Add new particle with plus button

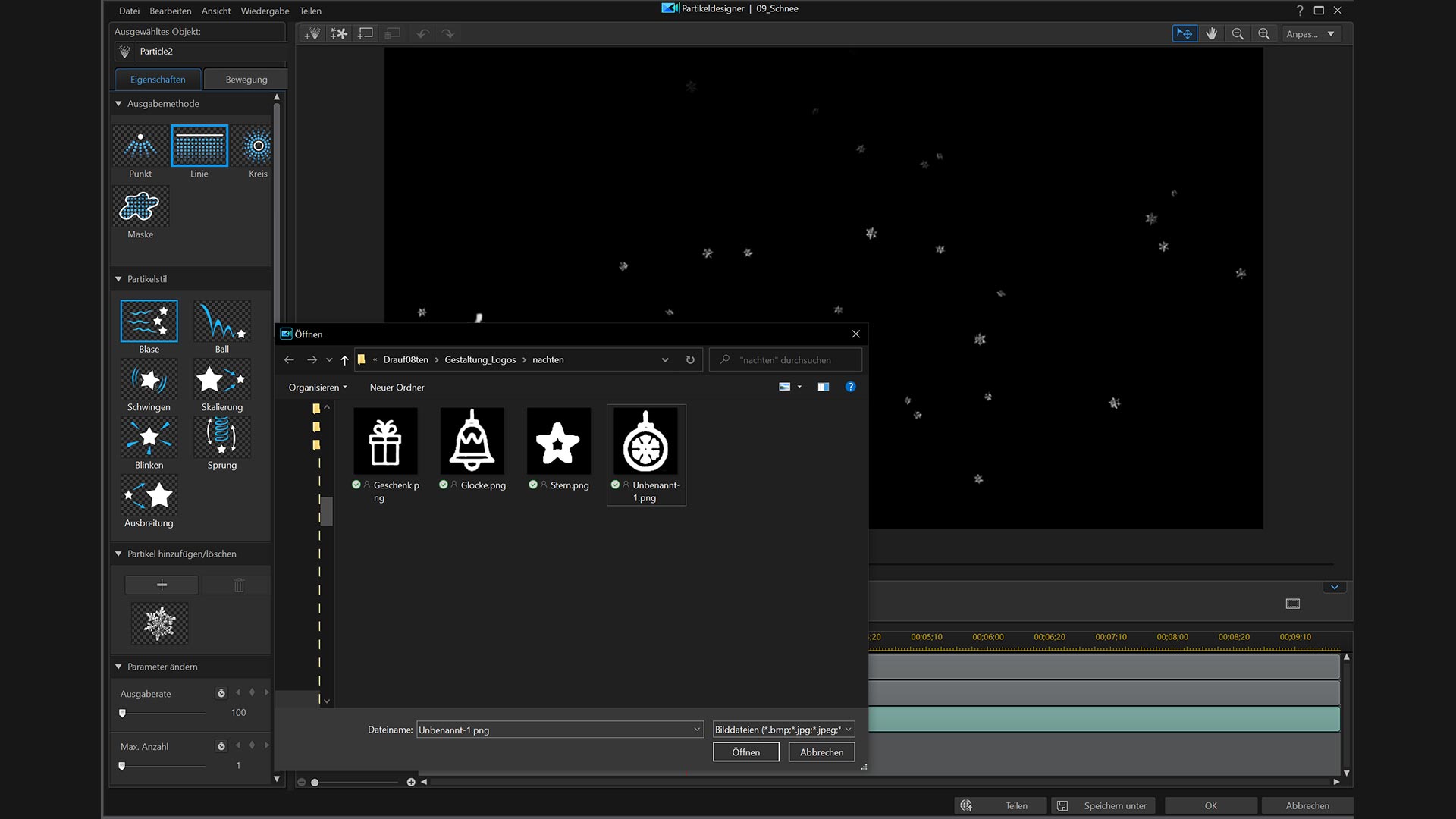[162, 585]
